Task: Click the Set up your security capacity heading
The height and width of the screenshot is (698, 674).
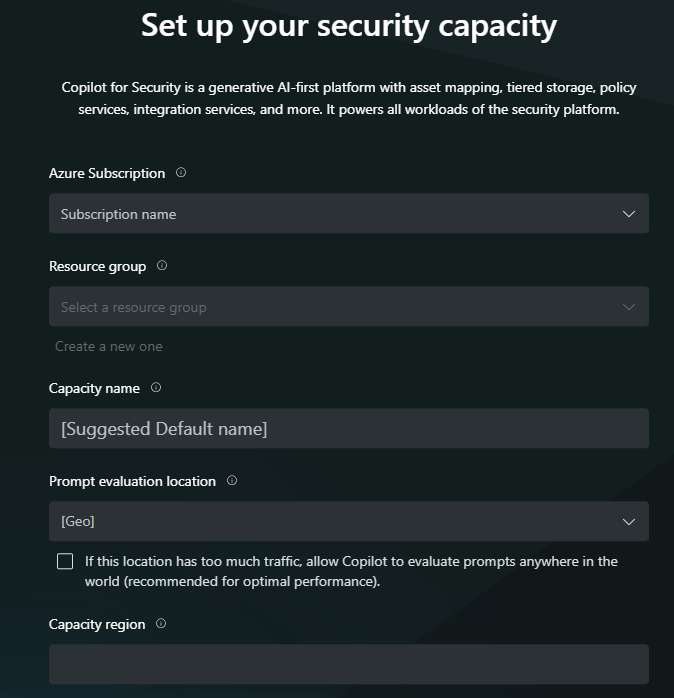Action: [348, 25]
